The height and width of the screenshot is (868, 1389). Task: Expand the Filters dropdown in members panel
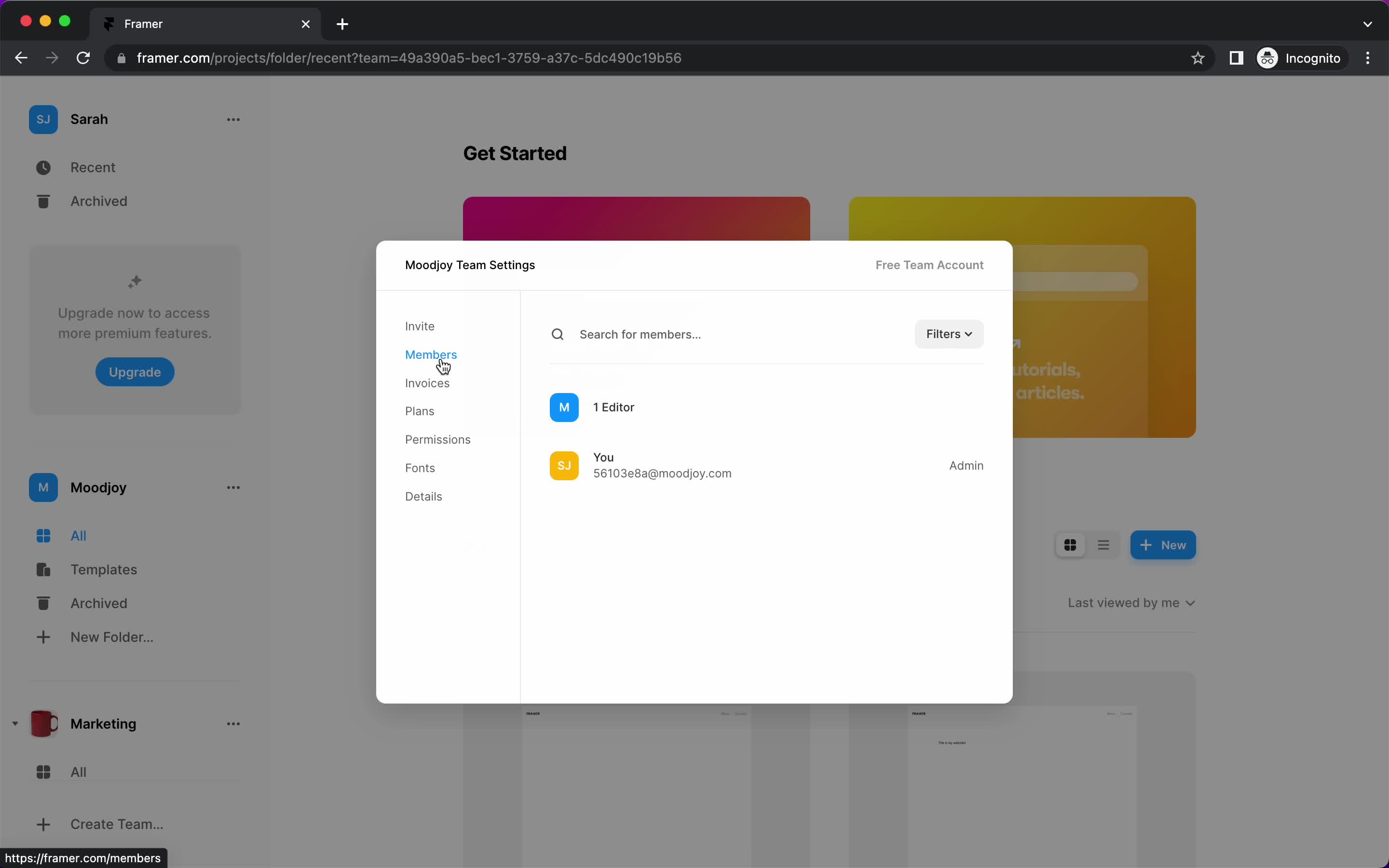(947, 333)
